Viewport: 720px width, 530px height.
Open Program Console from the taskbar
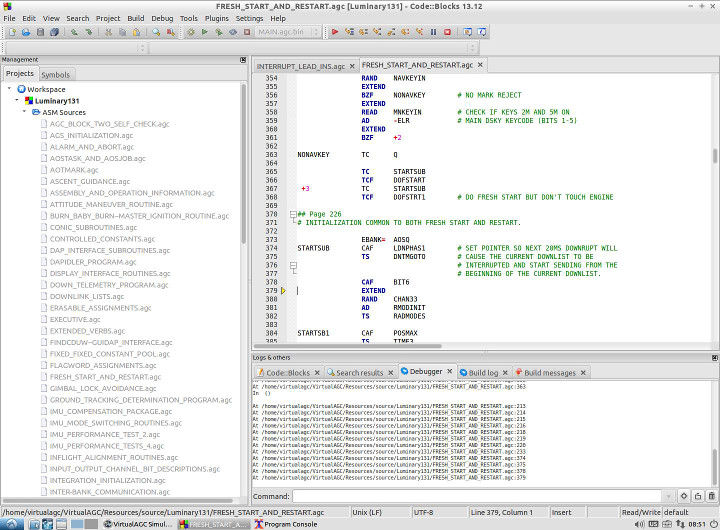(288, 524)
